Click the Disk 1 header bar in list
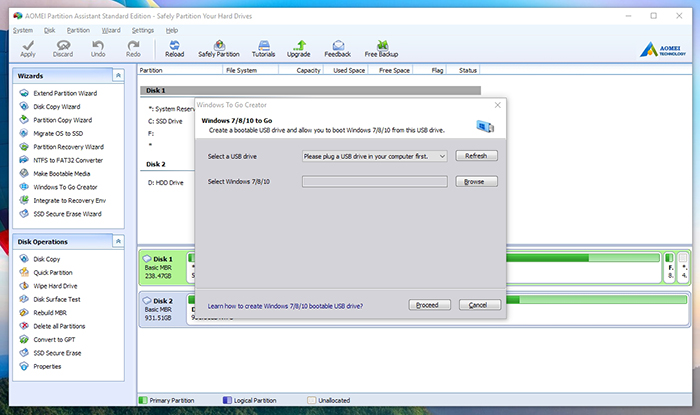 311,90
